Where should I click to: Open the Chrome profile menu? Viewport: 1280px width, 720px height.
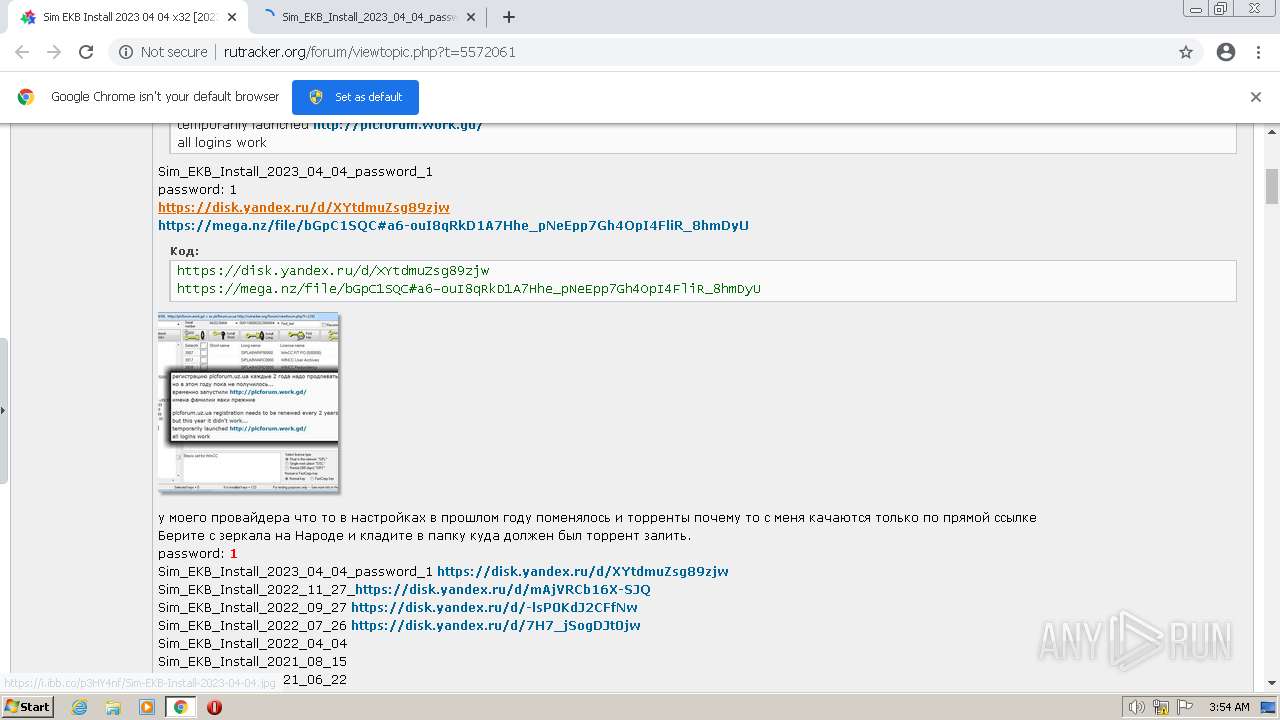tap(1226, 52)
